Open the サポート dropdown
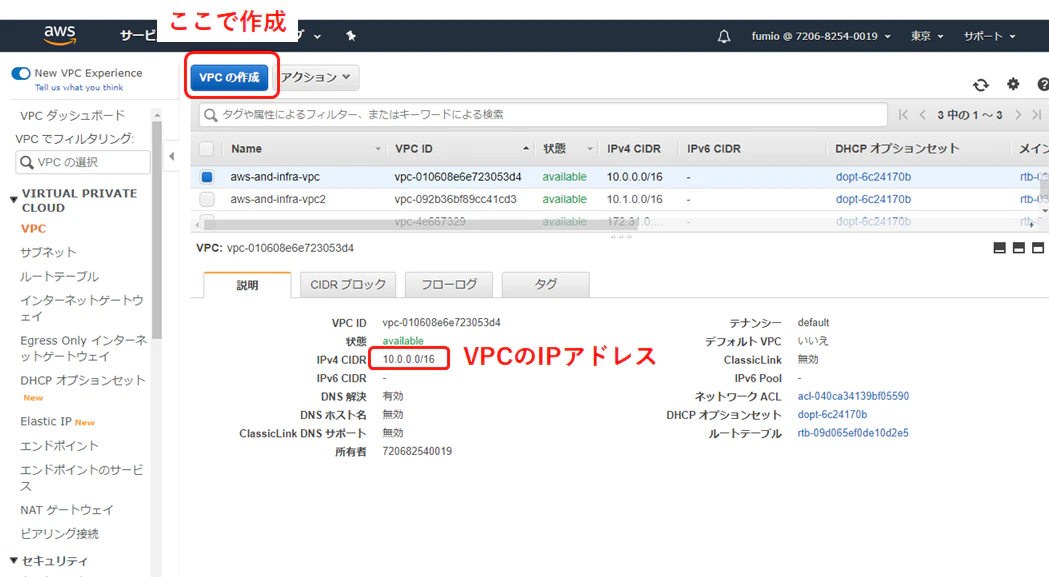This screenshot has height=577, width=1049. (x=989, y=36)
